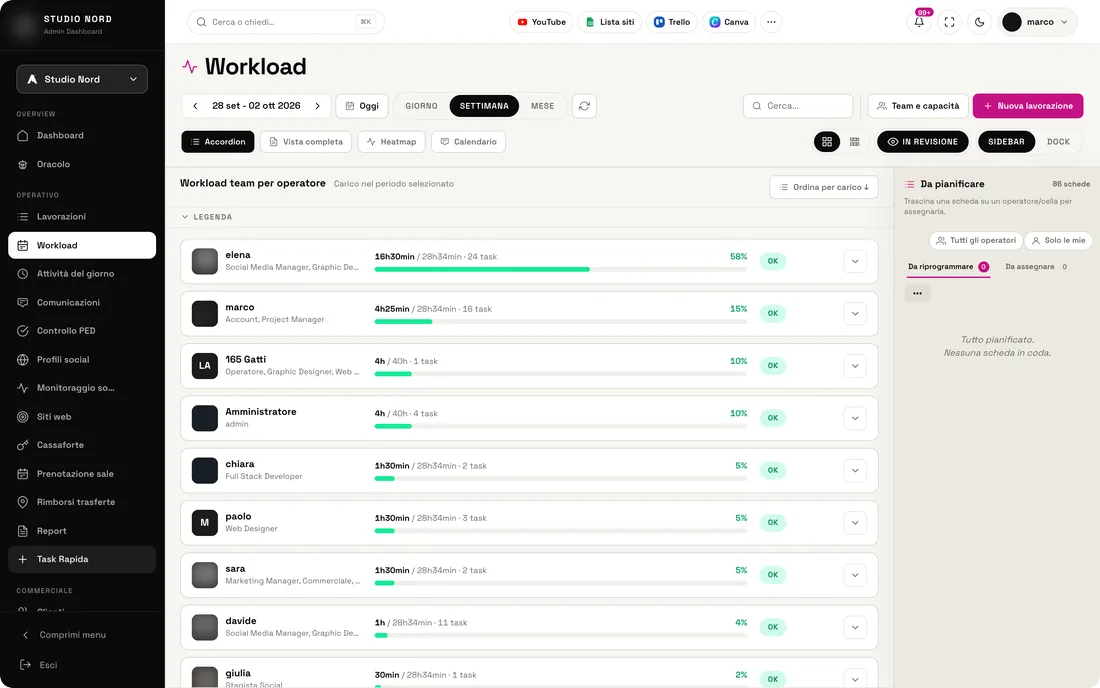Open the YouTube shortcut
Image resolution: width=1100 pixels, height=688 pixels.
(542, 22)
